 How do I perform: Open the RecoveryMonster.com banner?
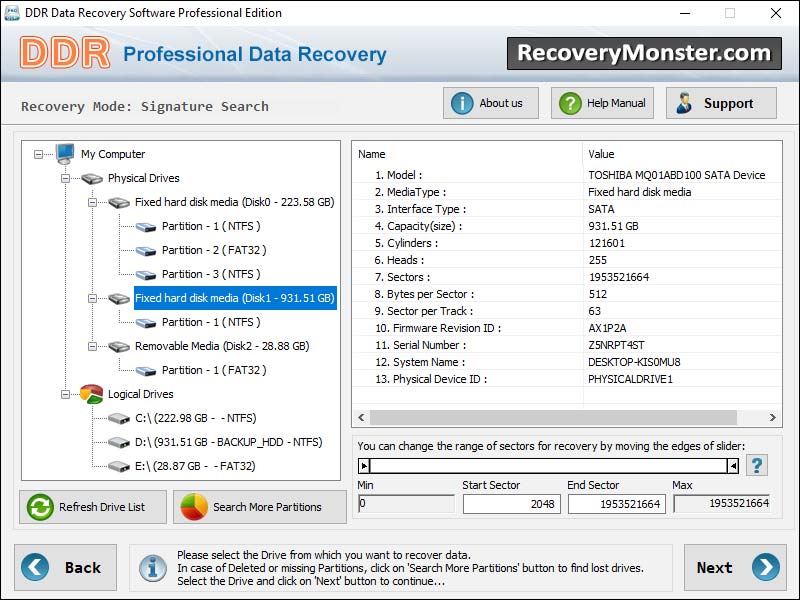[x=644, y=53]
